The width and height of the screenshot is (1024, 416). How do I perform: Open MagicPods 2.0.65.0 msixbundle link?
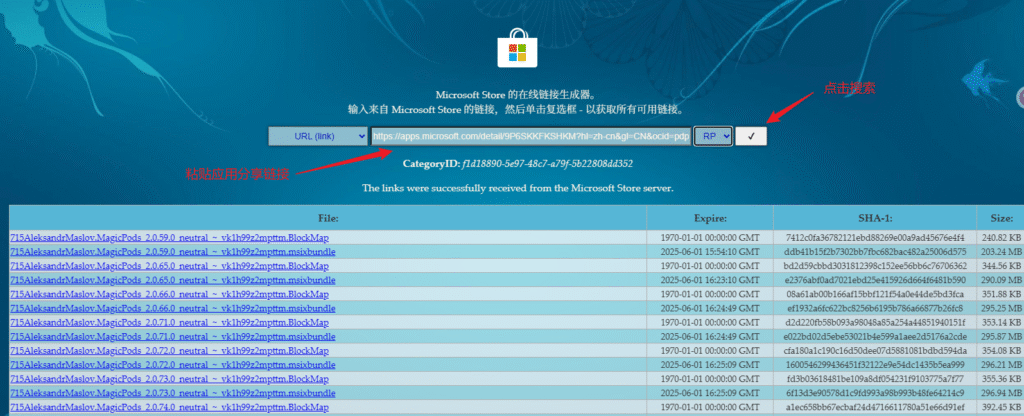tap(173, 280)
